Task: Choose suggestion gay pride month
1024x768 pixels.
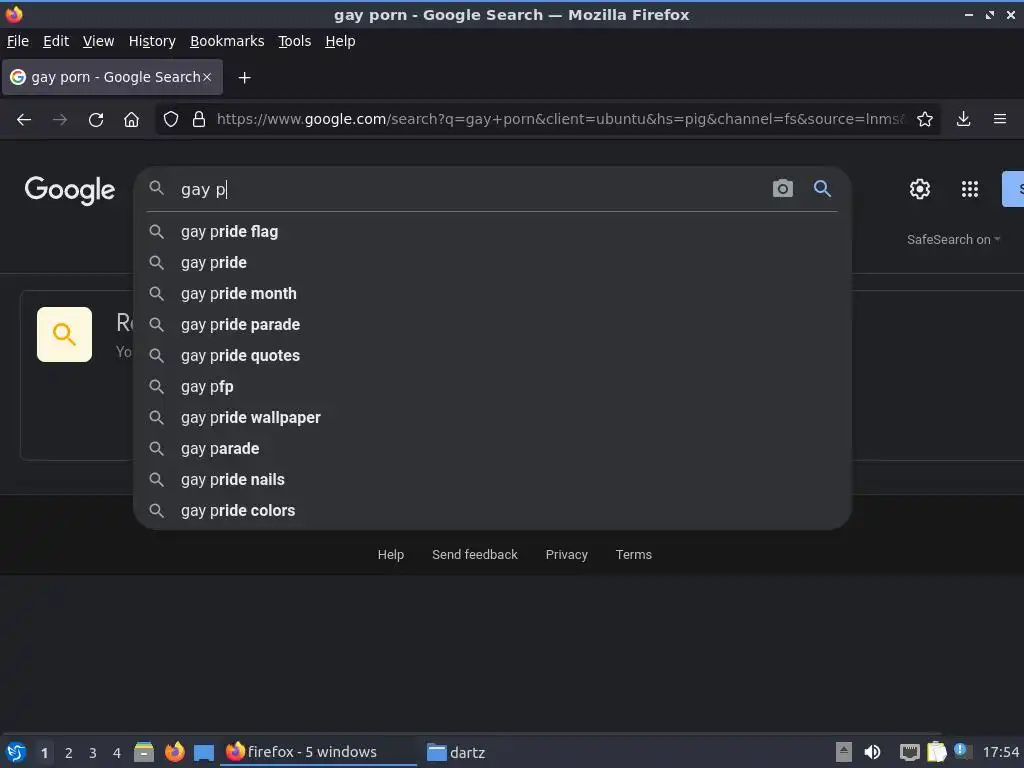Action: pos(492,294)
